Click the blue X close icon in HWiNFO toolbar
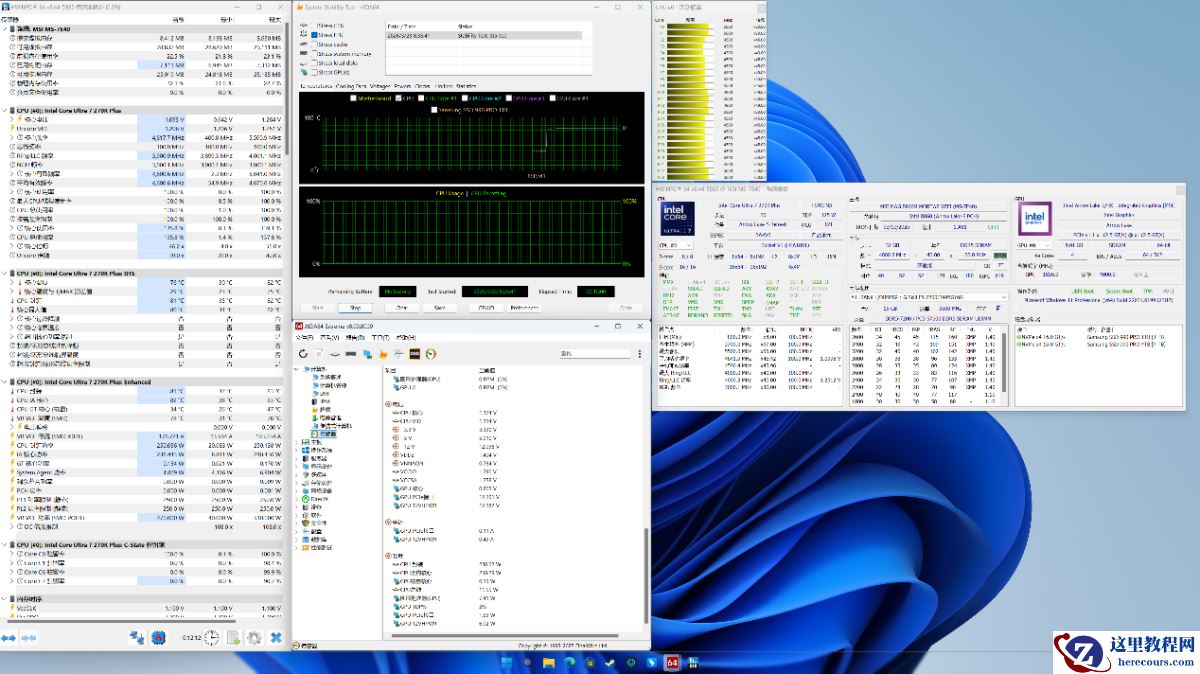Screen dimensions: 1200x674 pos(275,638)
